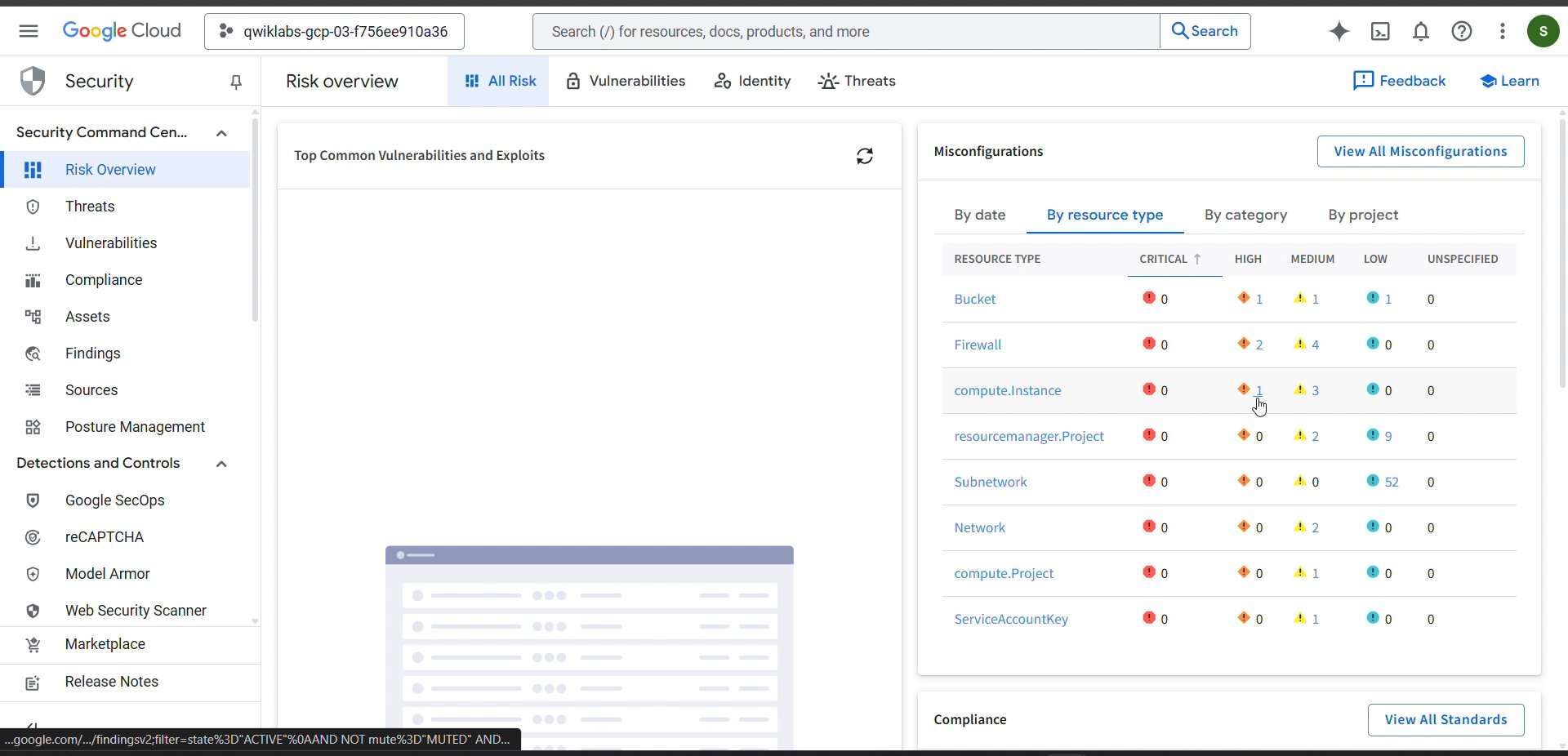Open Network resource type link

click(x=980, y=527)
